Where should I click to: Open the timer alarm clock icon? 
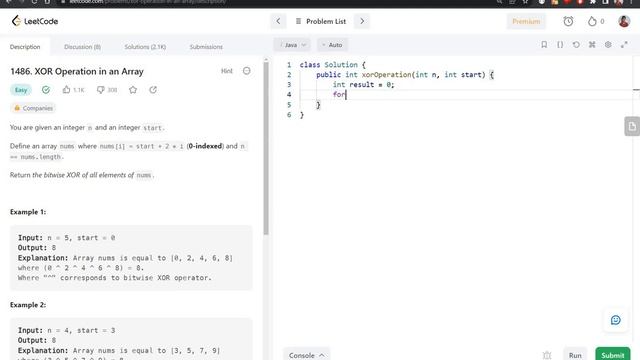pos(568,21)
